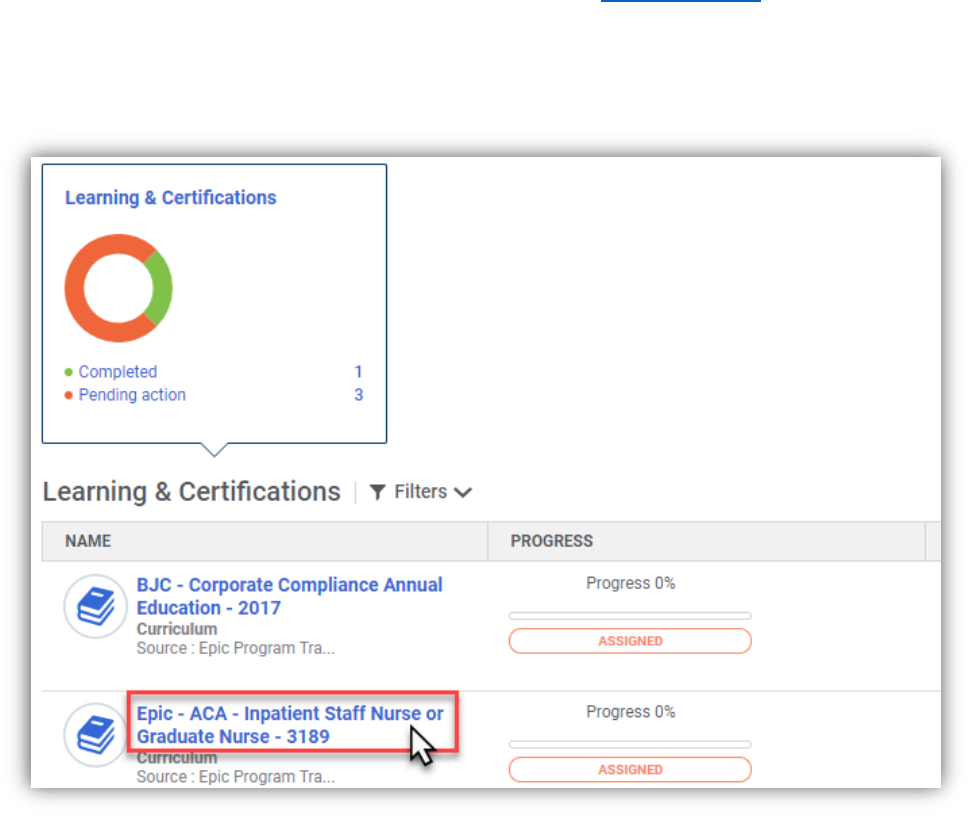Click the Pending action count of 3

click(x=358, y=395)
